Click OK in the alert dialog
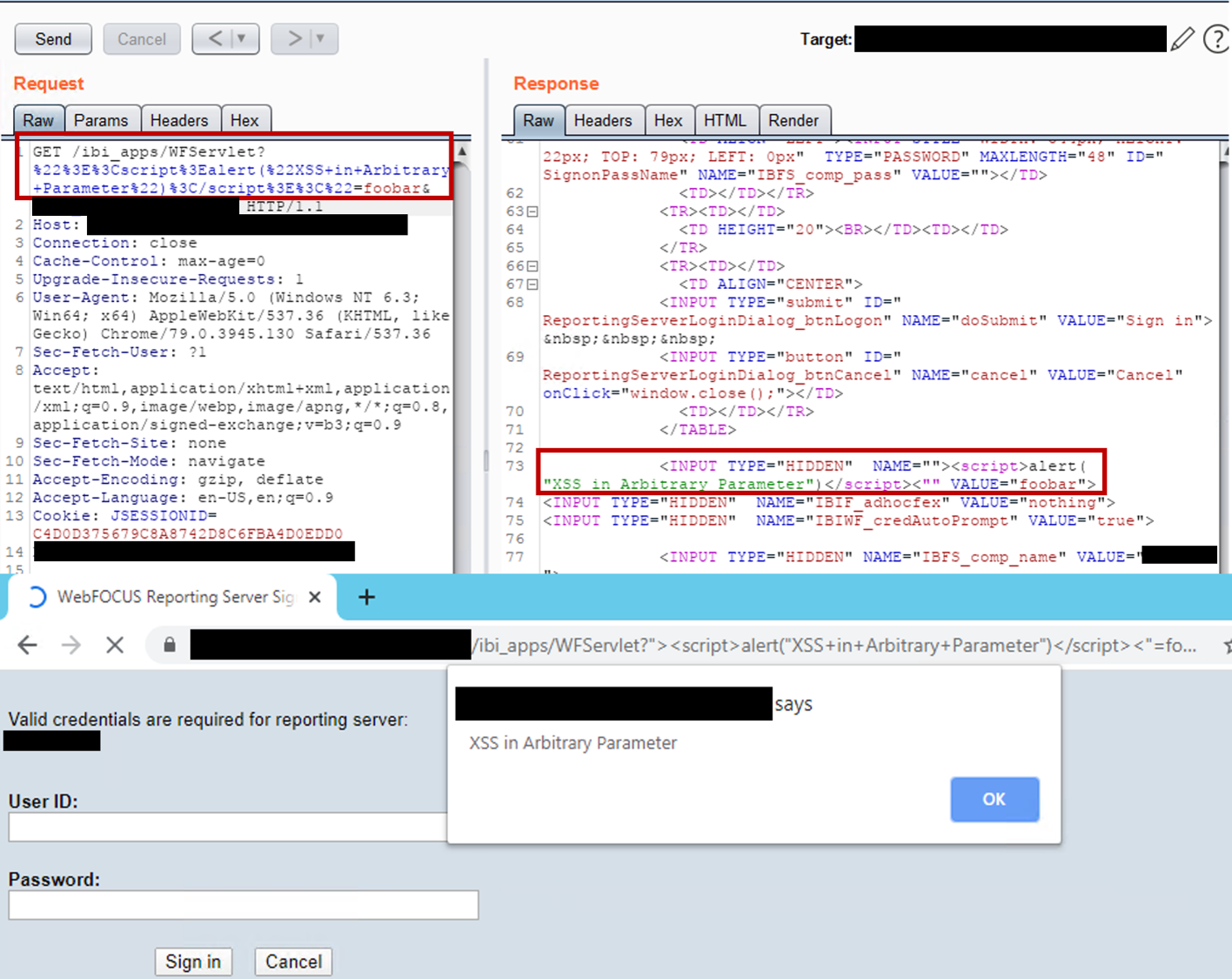The width and height of the screenshot is (1232, 979). (x=994, y=800)
